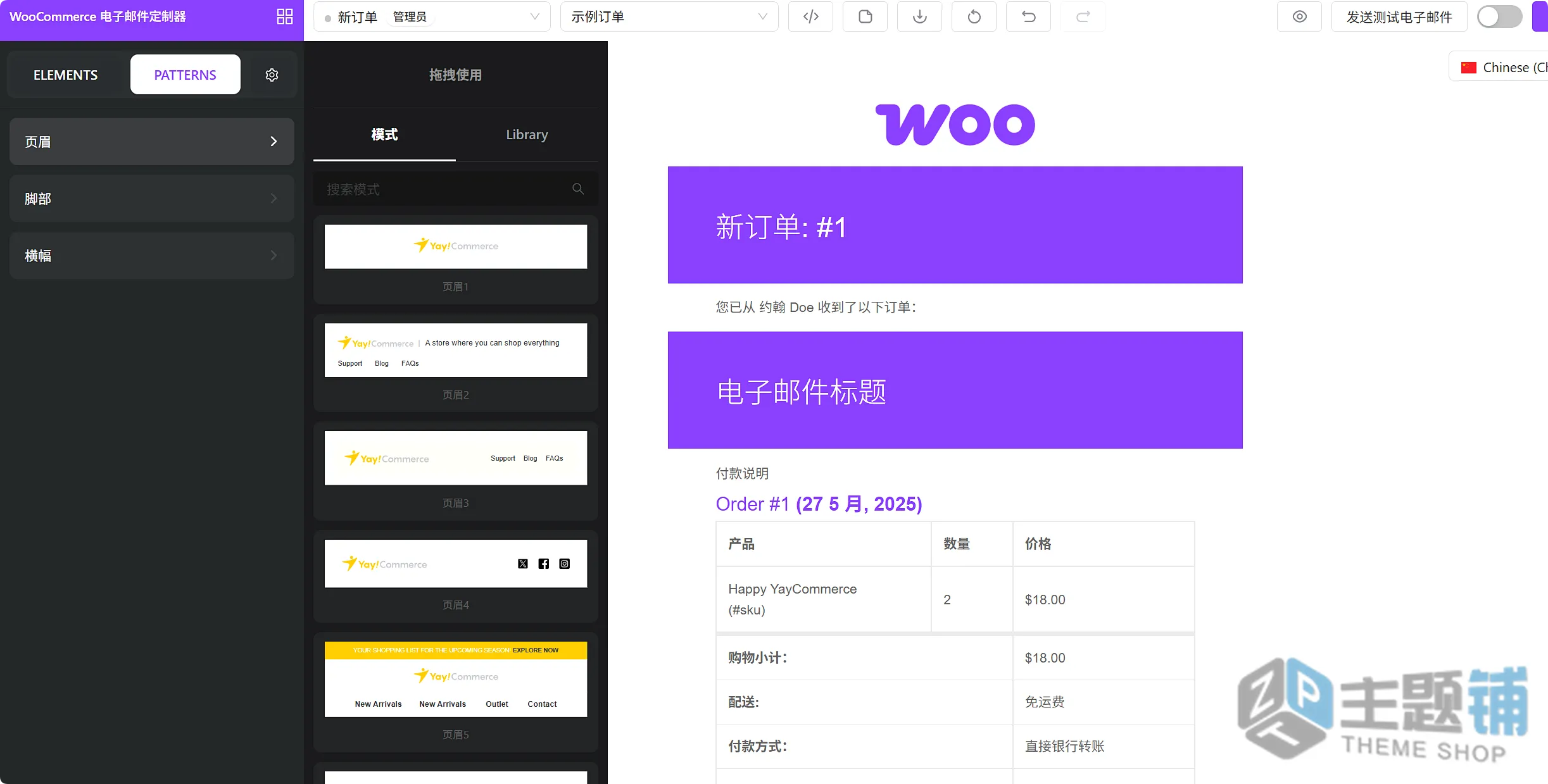Expand the 脚部 pattern category
1548x784 pixels.
click(x=152, y=199)
